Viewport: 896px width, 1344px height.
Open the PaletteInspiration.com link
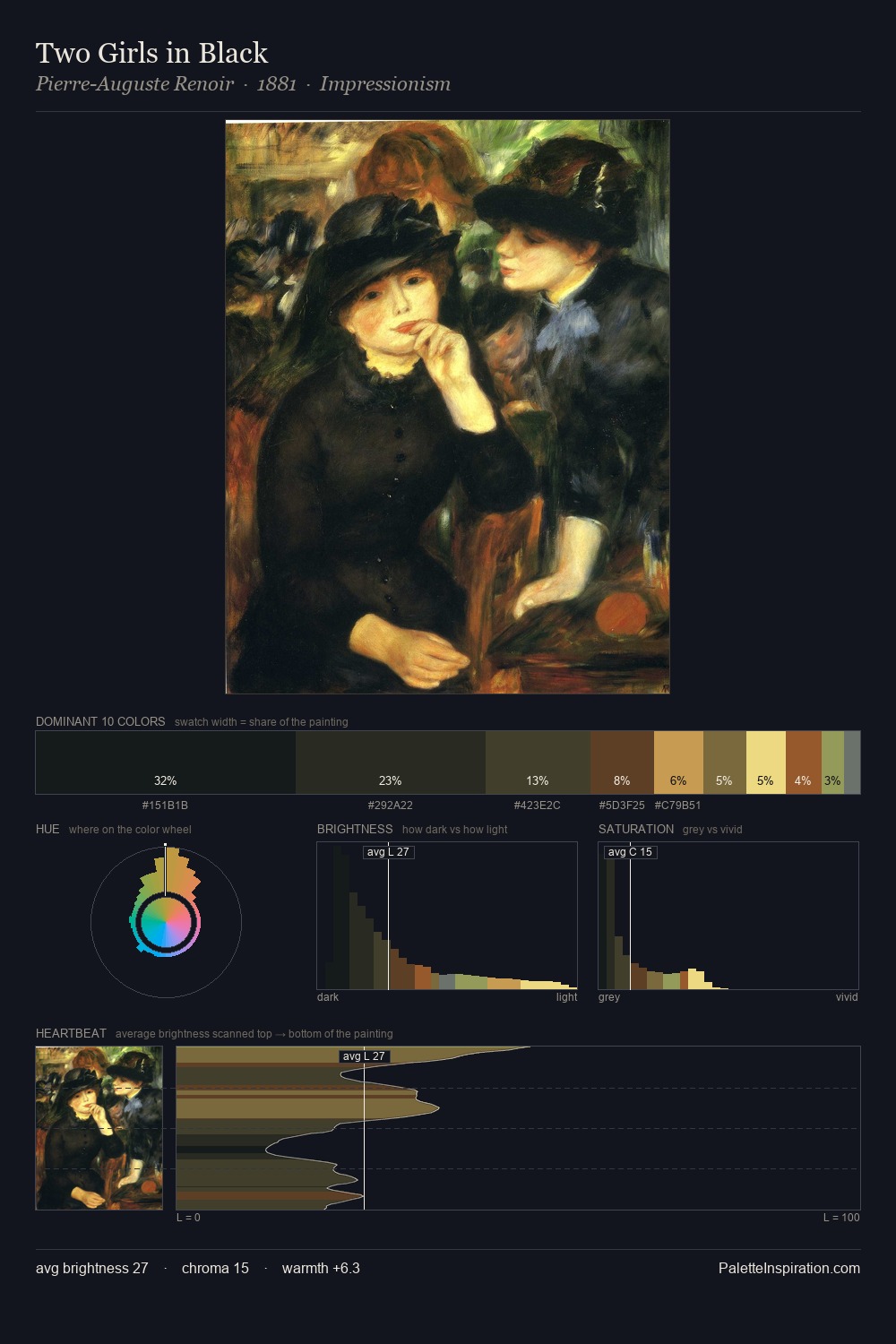point(789,1268)
